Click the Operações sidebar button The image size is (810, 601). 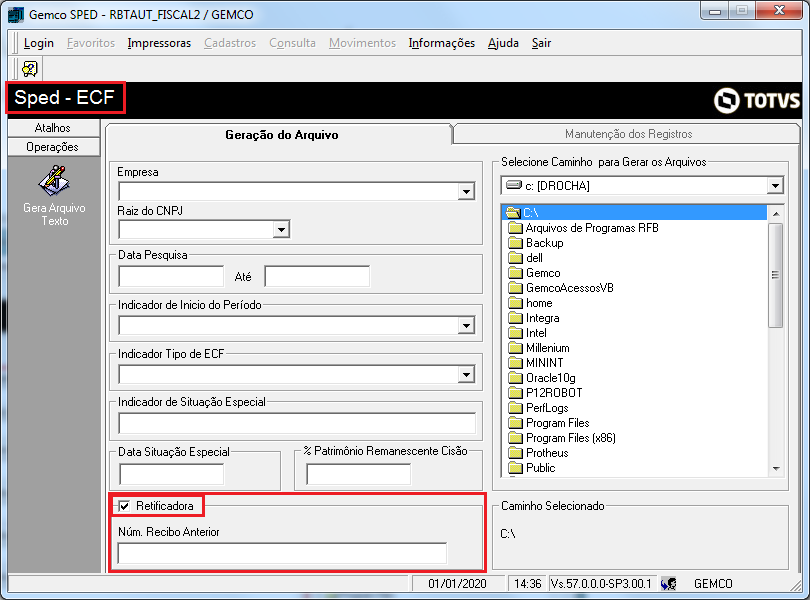(54, 147)
